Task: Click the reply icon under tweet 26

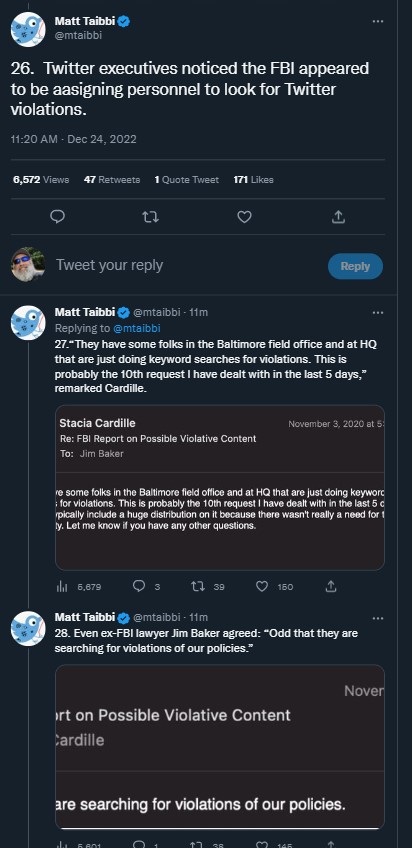Action: [x=57, y=217]
